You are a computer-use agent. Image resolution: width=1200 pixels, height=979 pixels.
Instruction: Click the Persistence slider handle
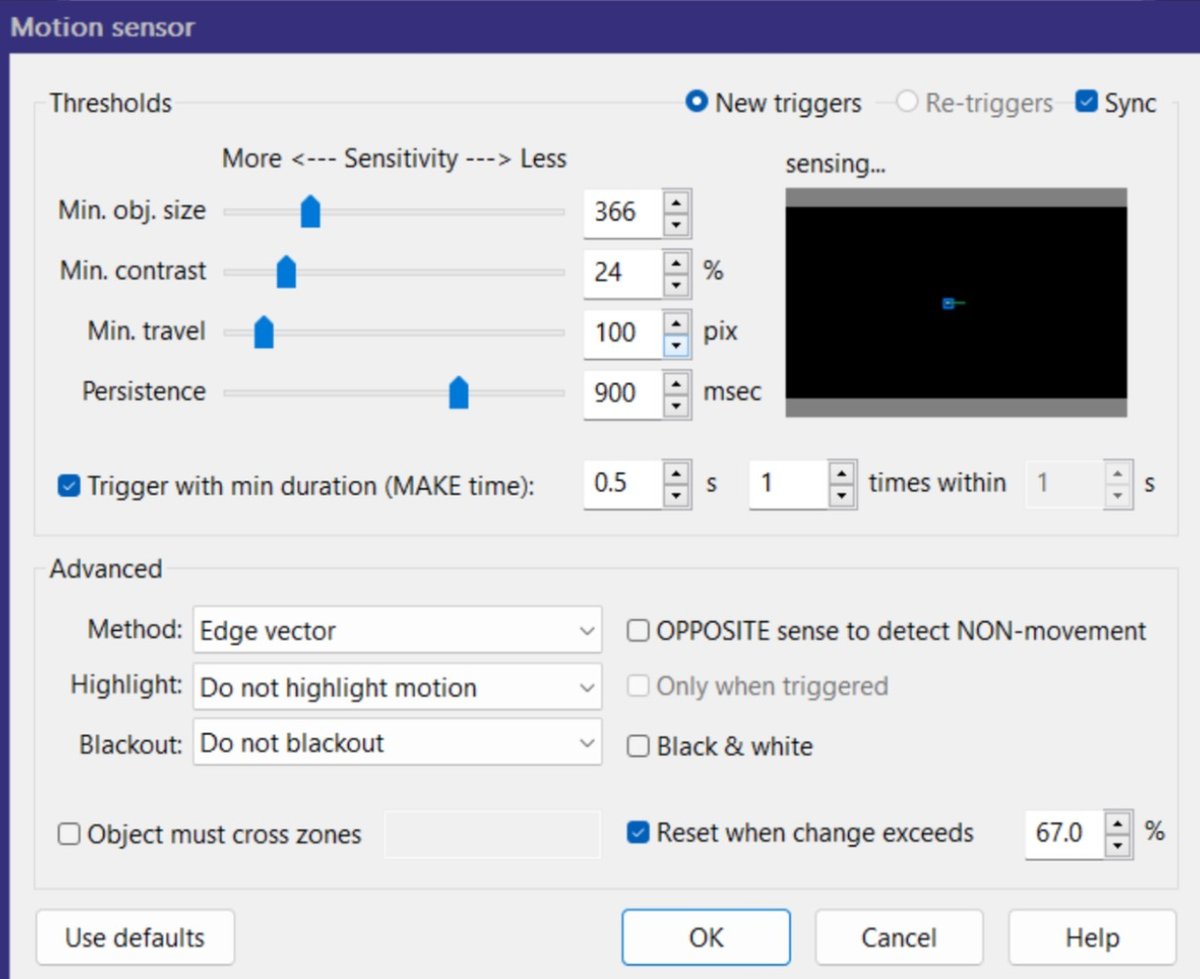tap(458, 392)
